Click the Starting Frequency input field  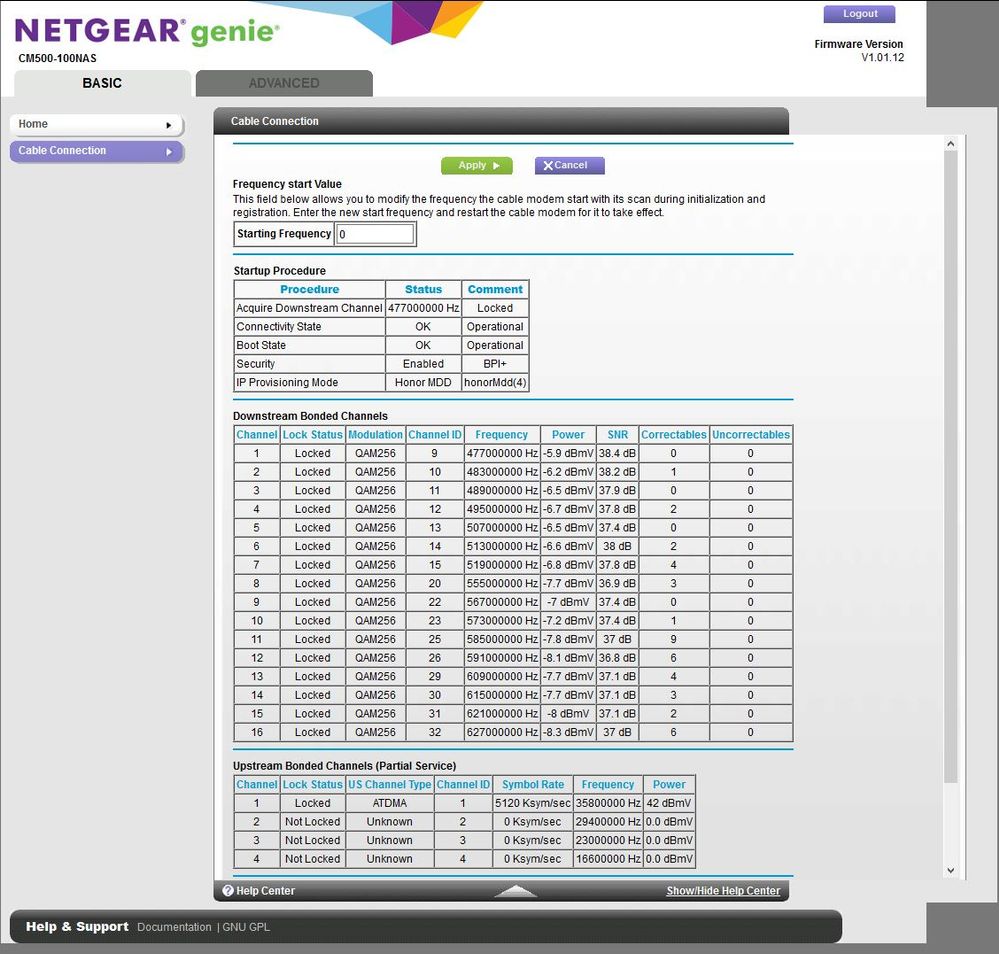(375, 234)
